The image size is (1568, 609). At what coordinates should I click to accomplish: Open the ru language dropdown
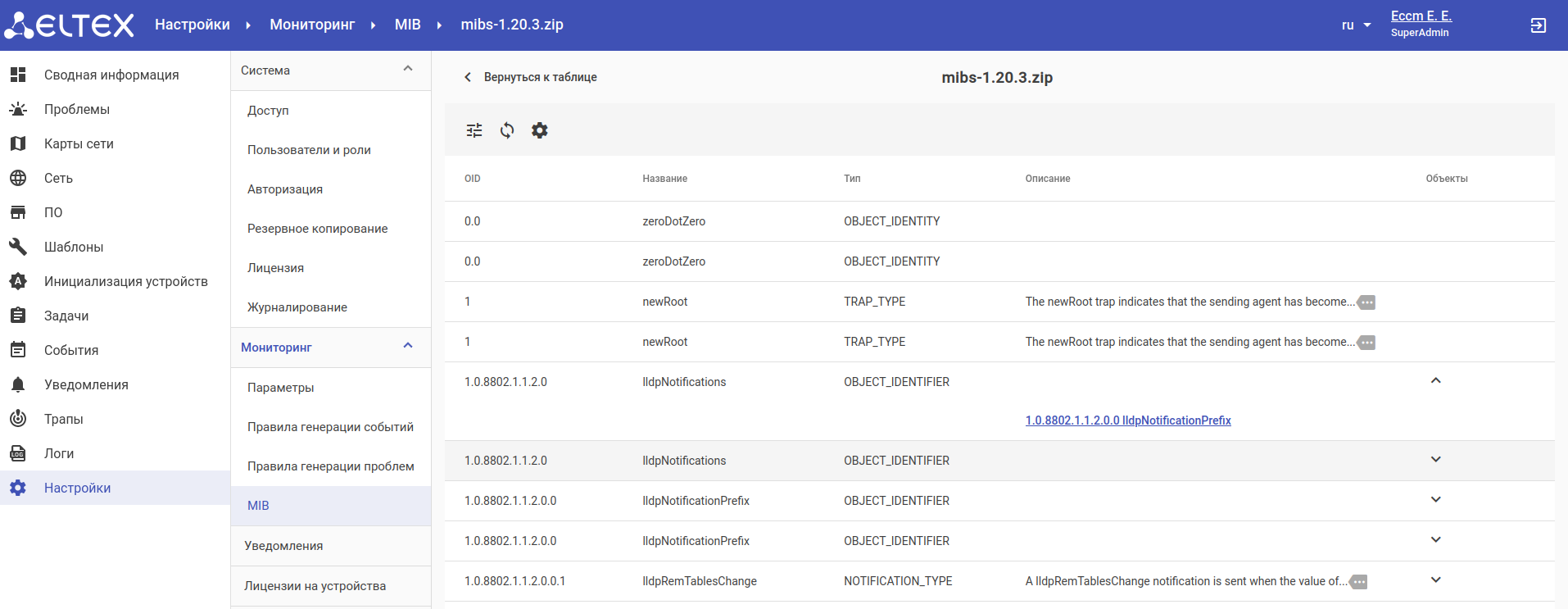[1356, 25]
